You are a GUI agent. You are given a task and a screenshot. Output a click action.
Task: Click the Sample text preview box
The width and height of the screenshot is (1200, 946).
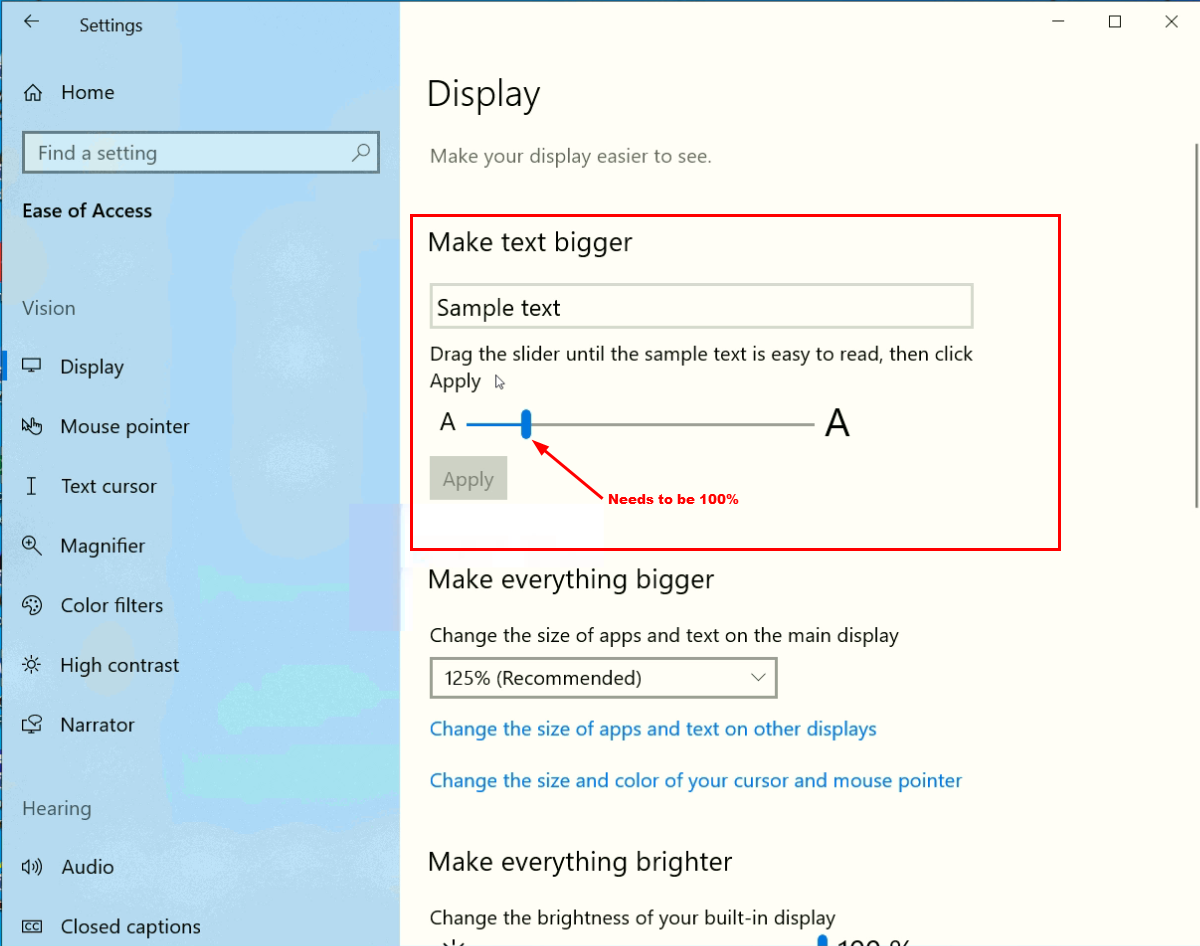[x=701, y=307]
